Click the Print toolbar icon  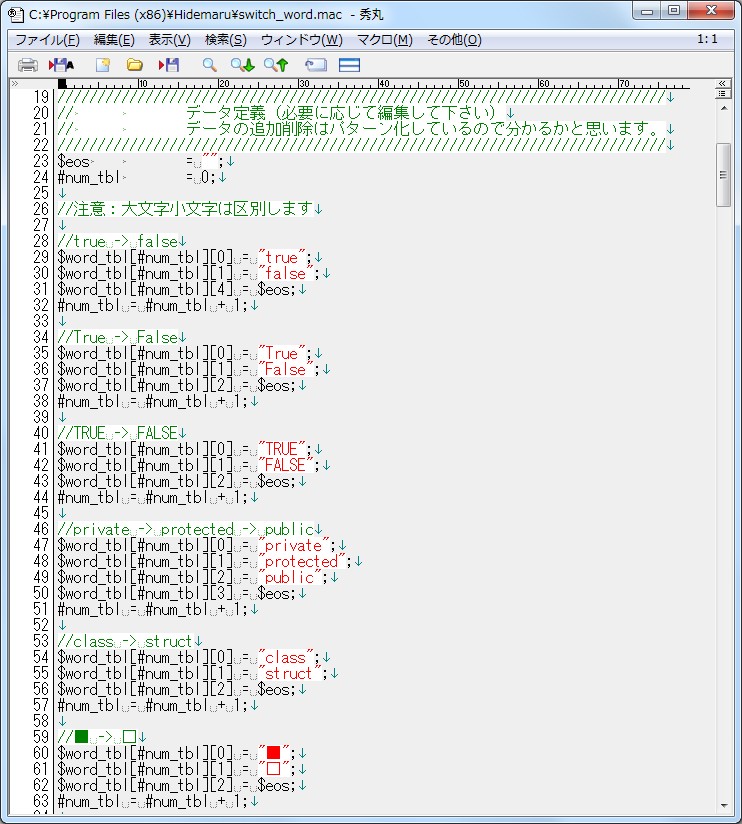(x=28, y=65)
